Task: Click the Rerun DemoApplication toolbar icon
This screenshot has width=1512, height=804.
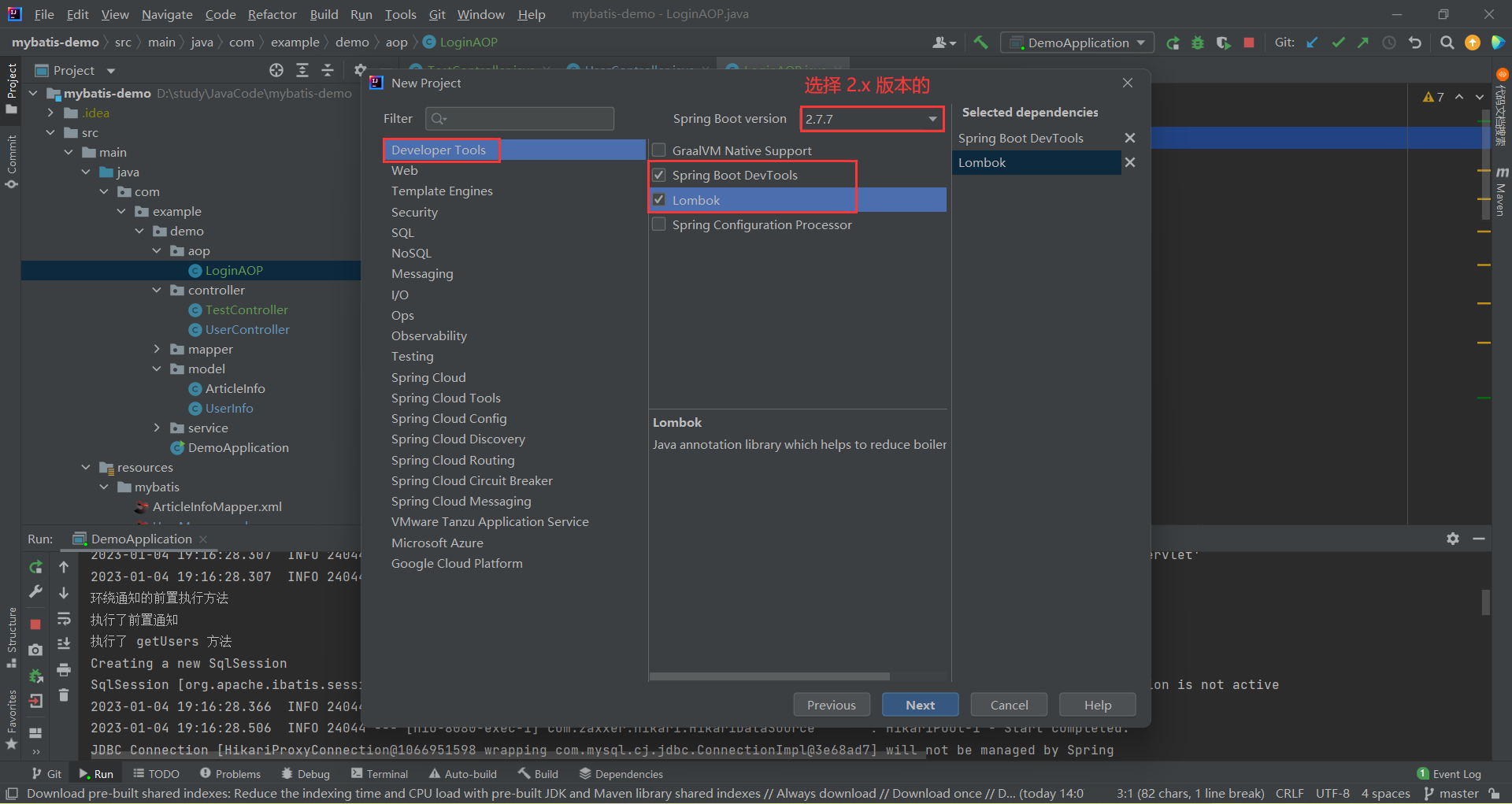Action: click(x=1173, y=43)
